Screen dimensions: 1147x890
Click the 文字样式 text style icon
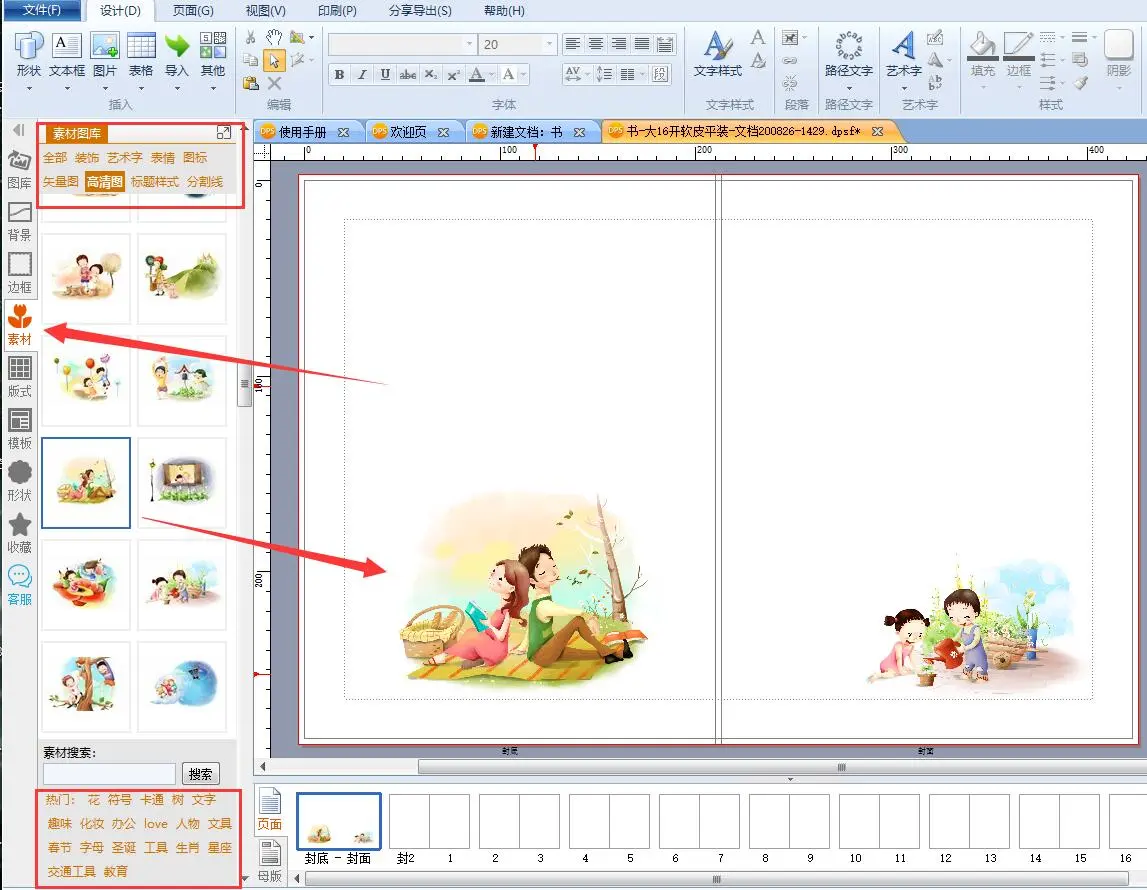(x=718, y=45)
